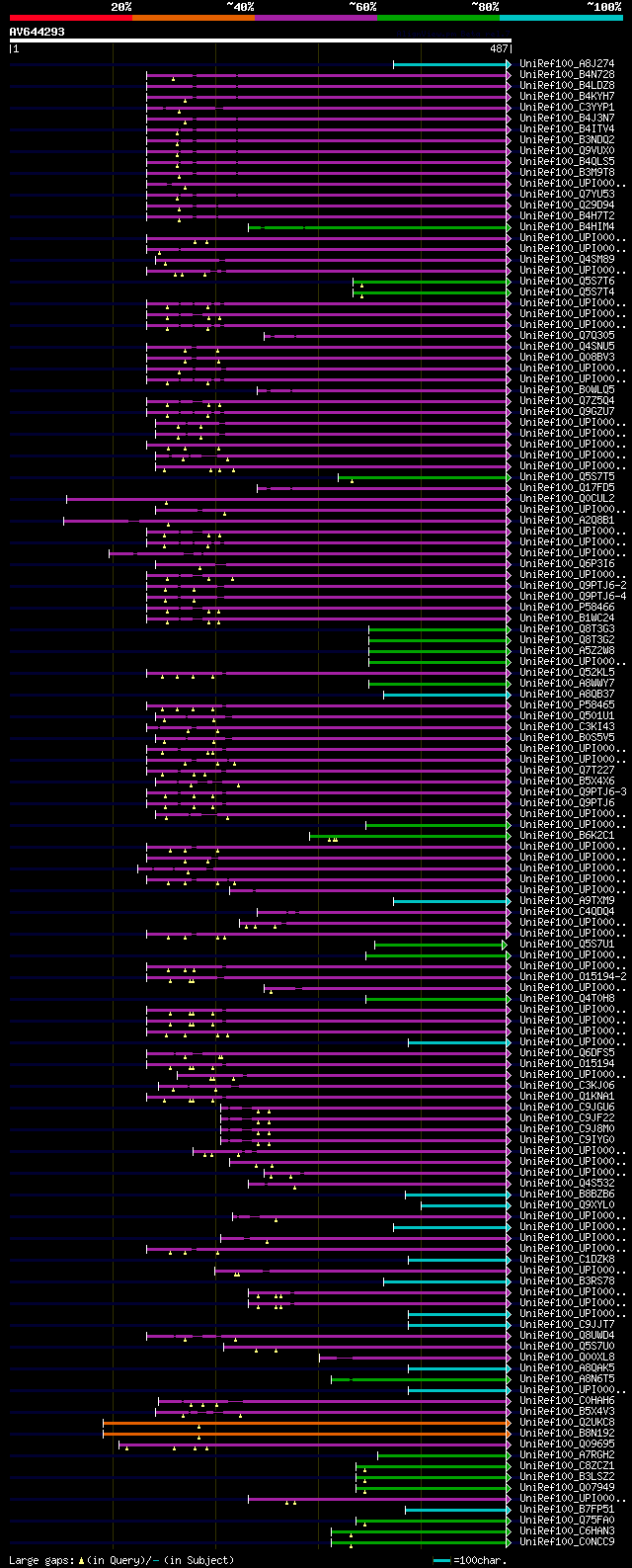Open hit UniRef100_B1WC24
This screenshot has height=1568, width=632.
coord(567,619)
